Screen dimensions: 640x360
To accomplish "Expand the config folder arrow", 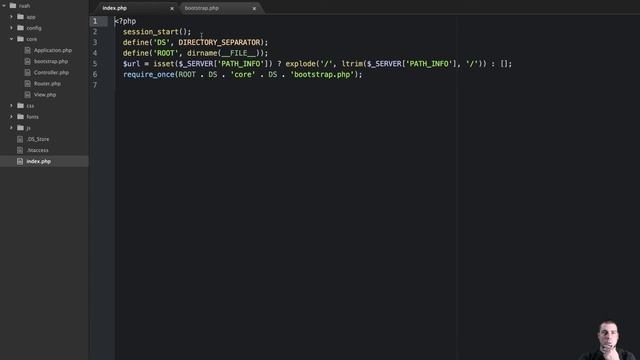I will click(x=11, y=28).
